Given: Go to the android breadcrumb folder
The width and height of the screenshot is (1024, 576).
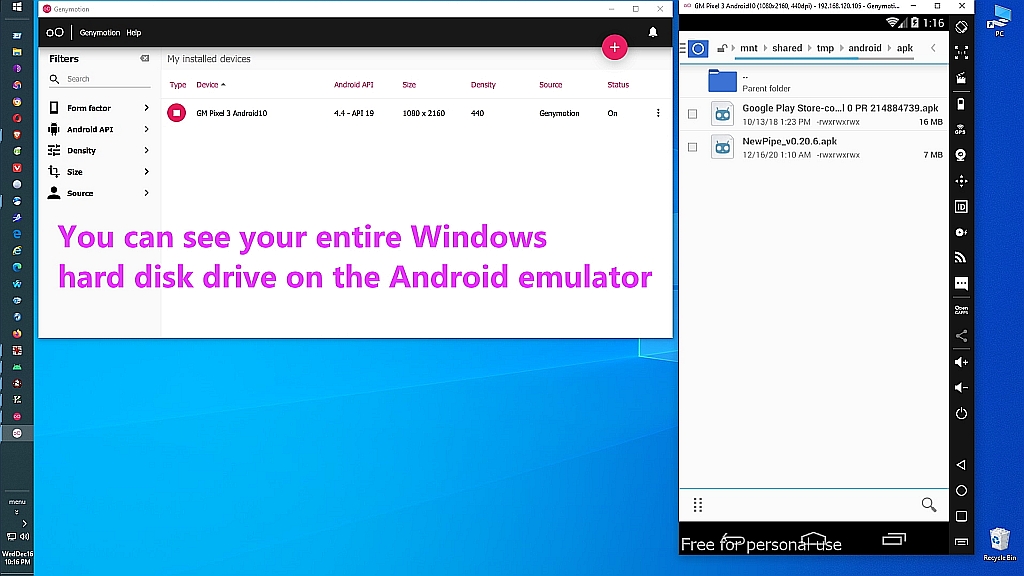Looking at the screenshot, I should point(865,48).
